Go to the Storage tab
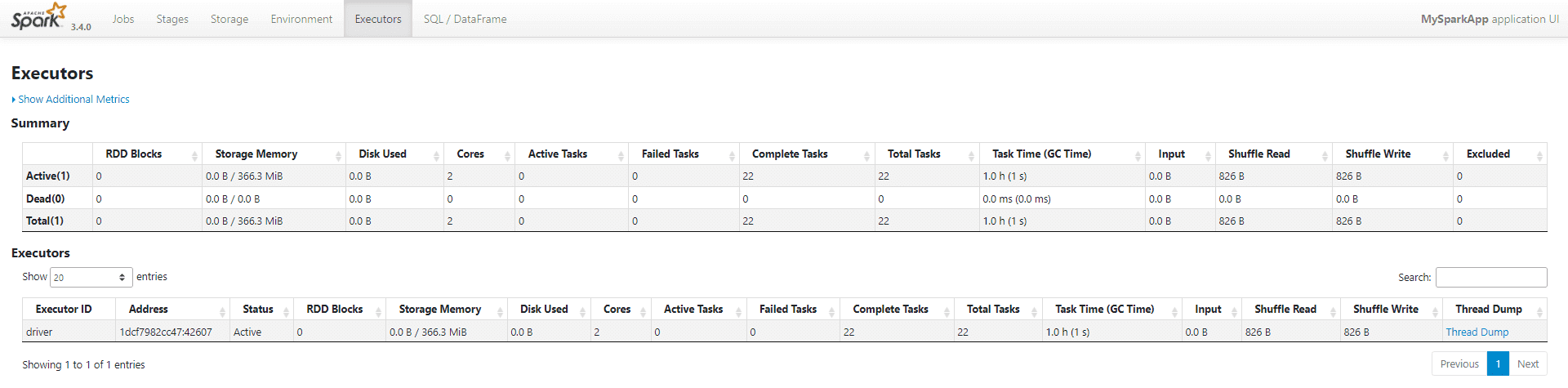This screenshot has height=388, width=1568. [229, 19]
